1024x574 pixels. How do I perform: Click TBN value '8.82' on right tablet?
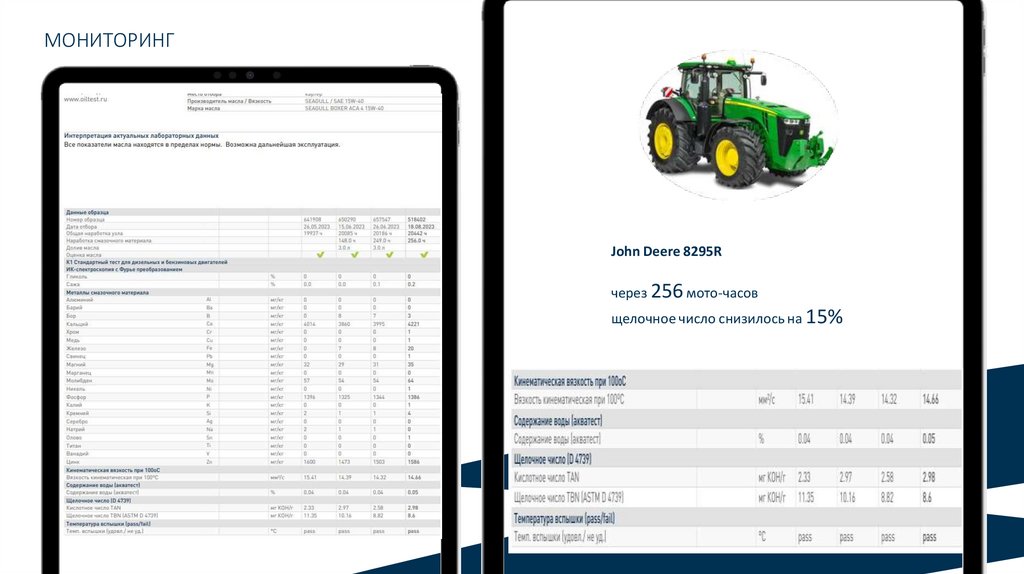pos(888,498)
